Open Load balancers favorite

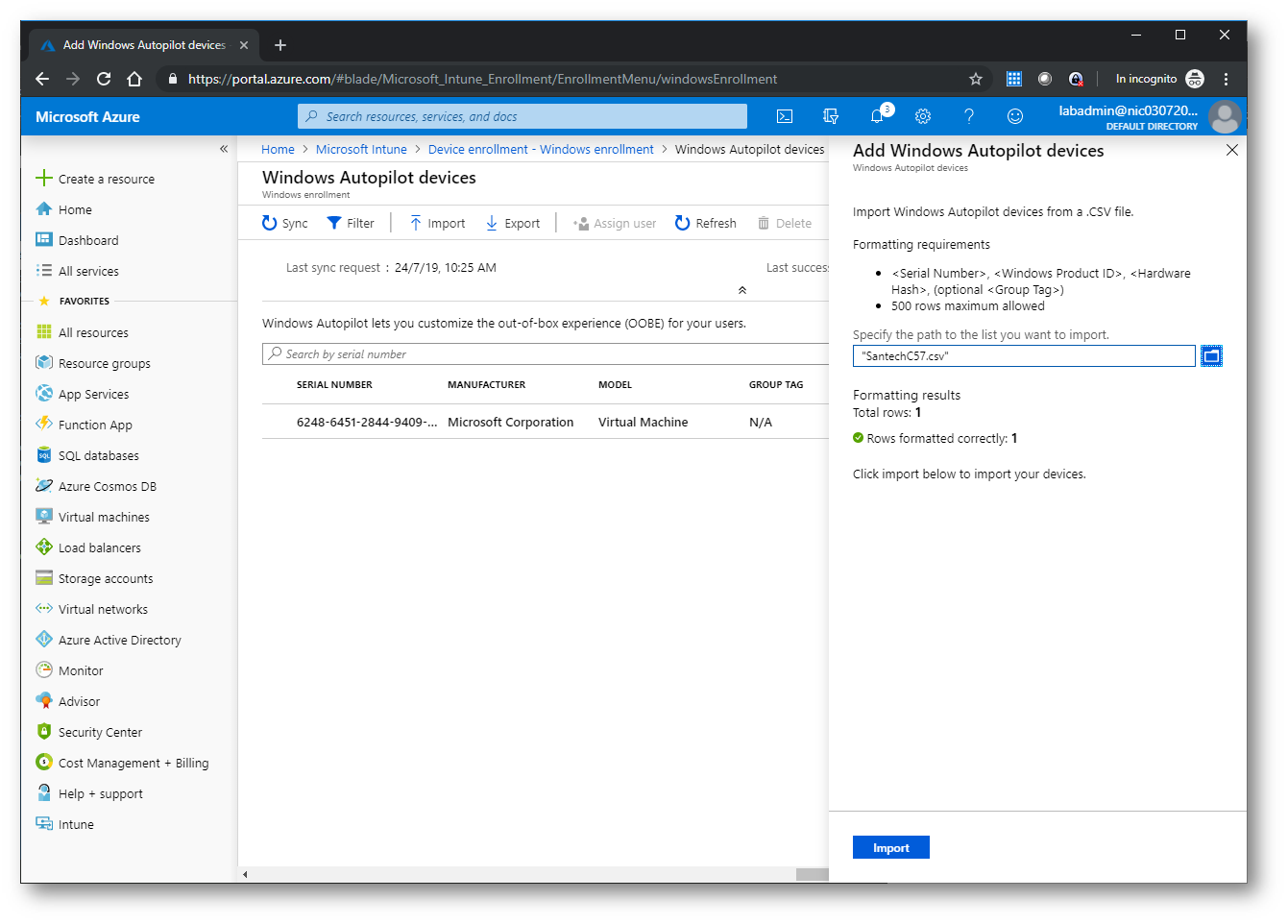tap(88, 547)
